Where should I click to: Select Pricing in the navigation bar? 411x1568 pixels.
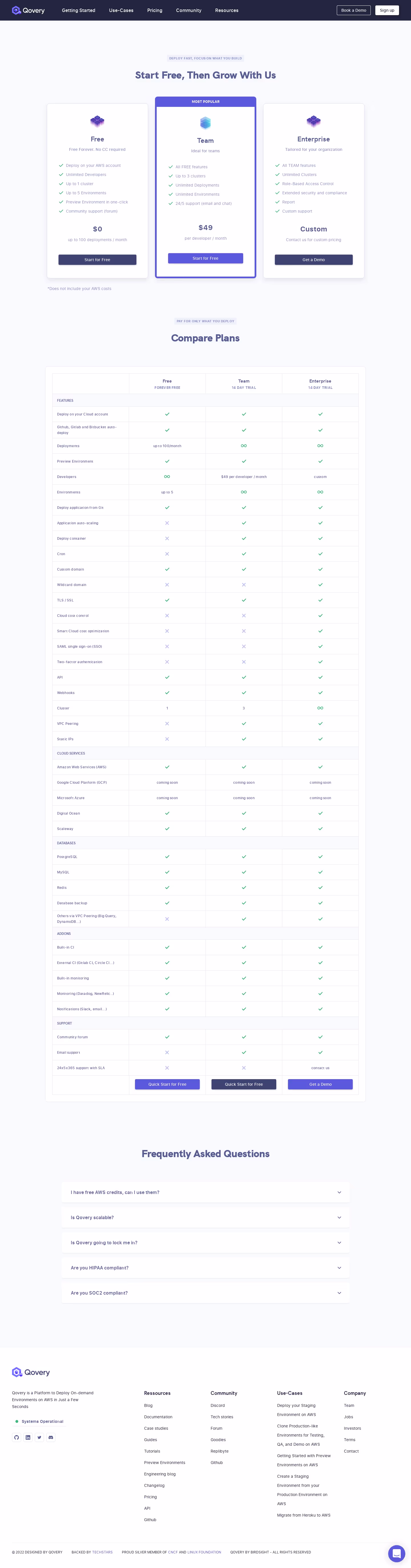tap(154, 10)
